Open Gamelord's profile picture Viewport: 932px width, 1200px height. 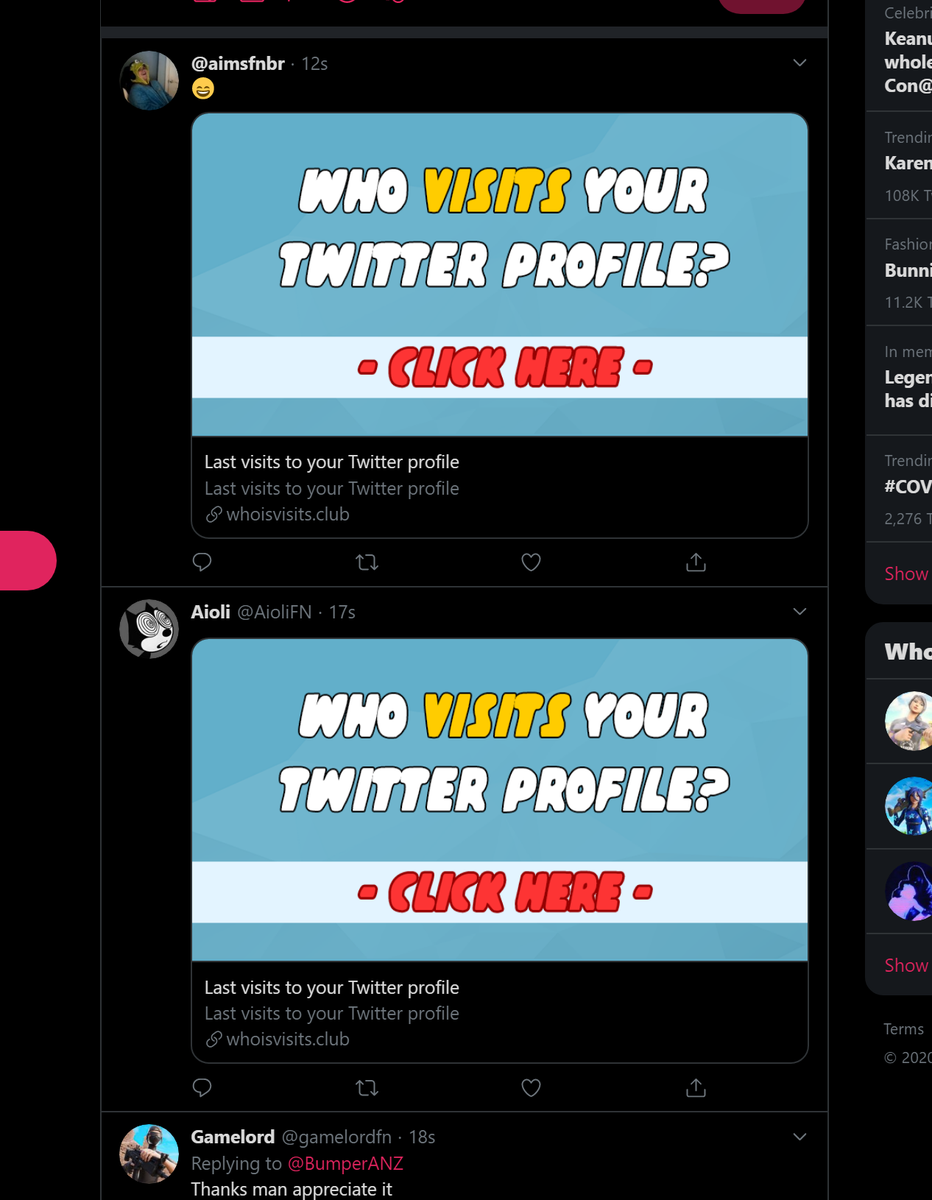pyautogui.click(x=149, y=1153)
